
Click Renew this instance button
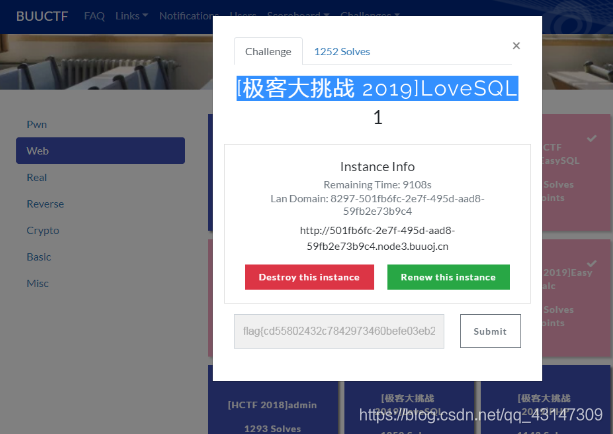(x=448, y=277)
